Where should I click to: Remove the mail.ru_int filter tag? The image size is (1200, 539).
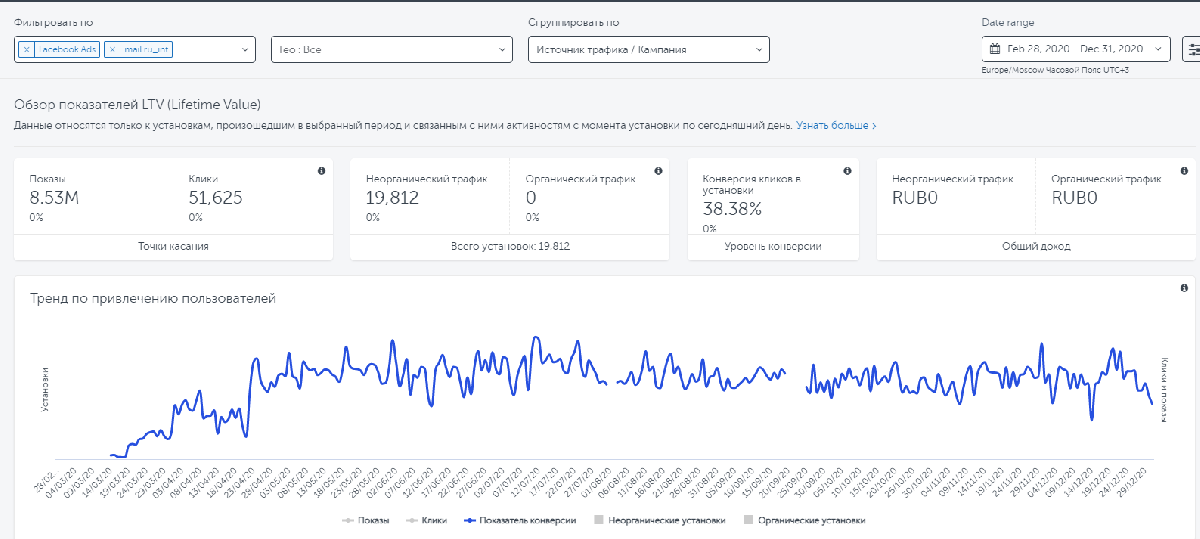[x=112, y=49]
